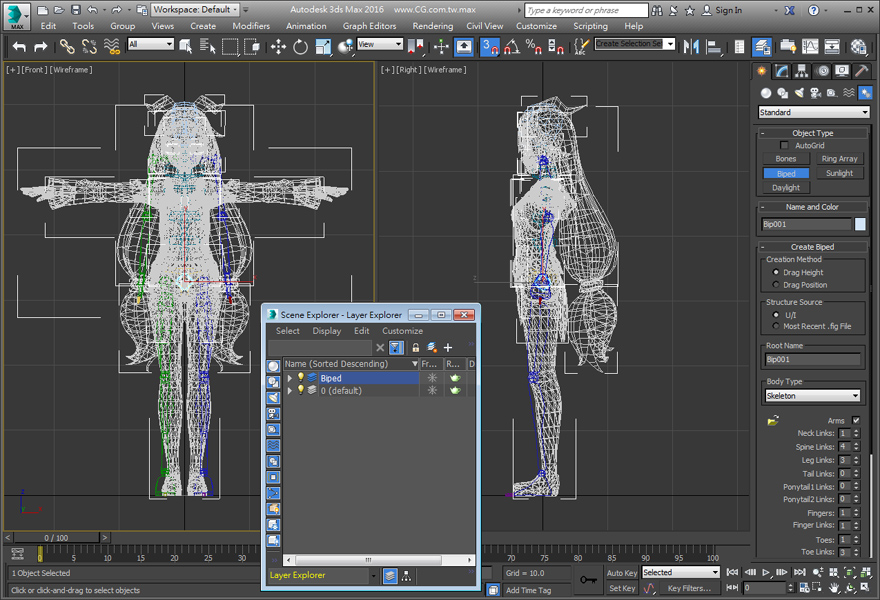Click the Daylight button
Screen dimensions: 880x600
click(786, 187)
